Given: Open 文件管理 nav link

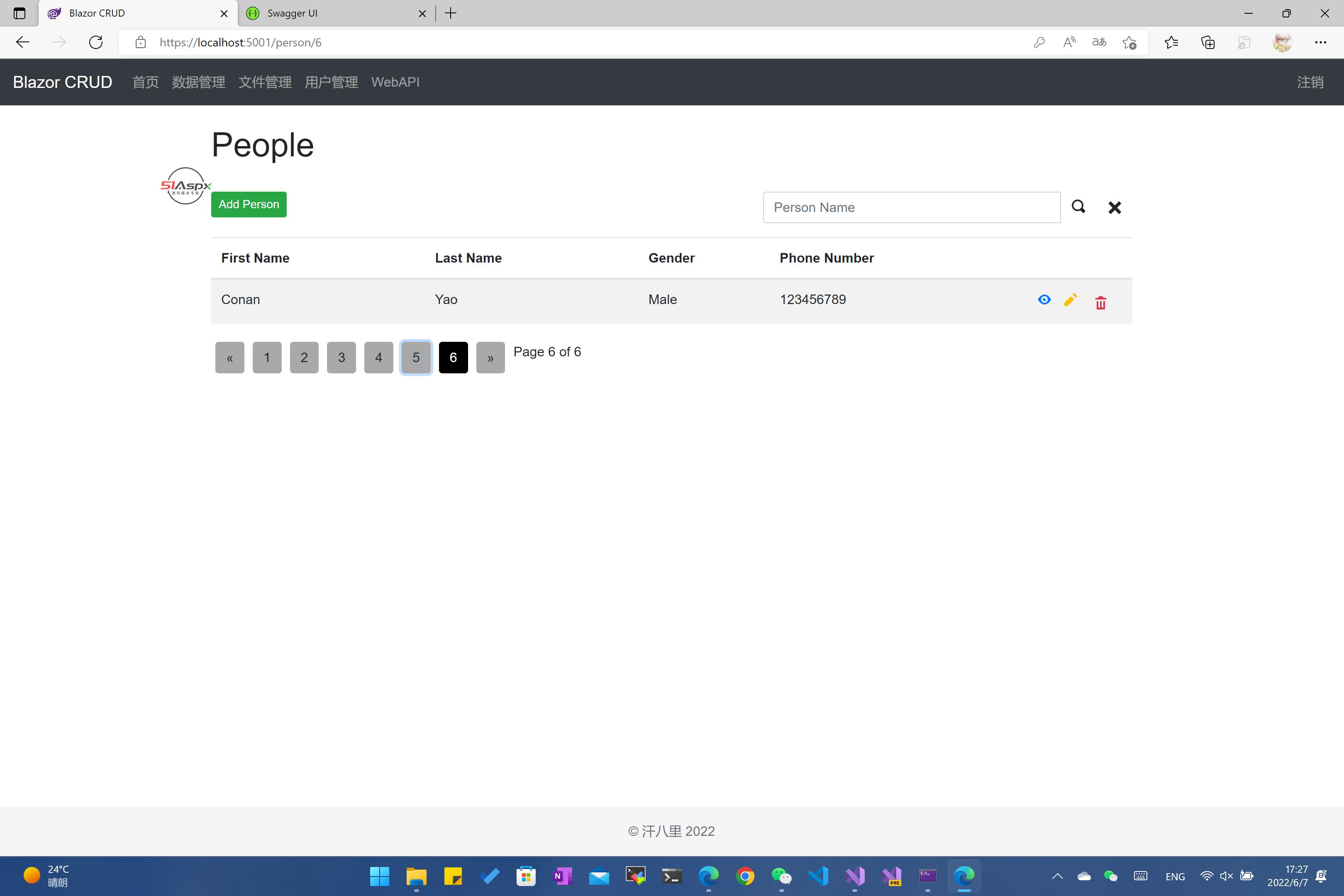Looking at the screenshot, I should point(265,82).
